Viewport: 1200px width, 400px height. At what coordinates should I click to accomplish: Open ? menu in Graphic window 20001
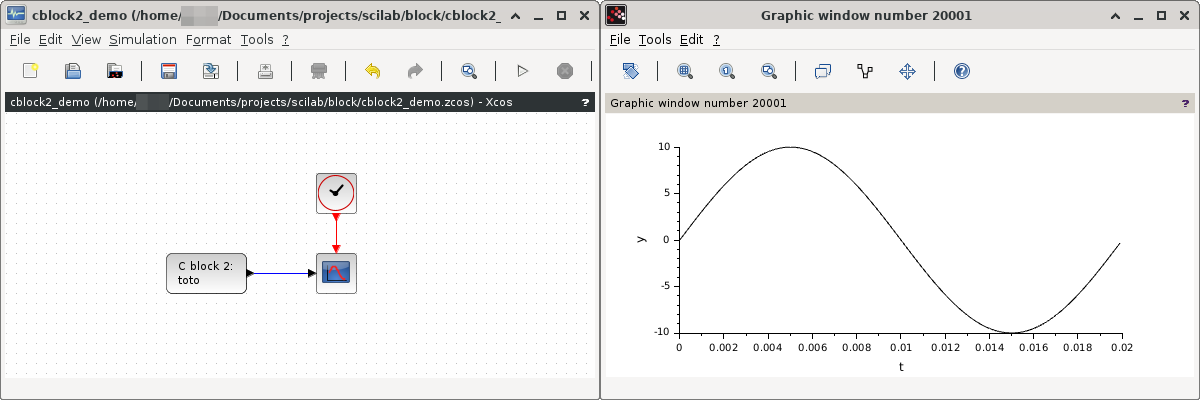[x=716, y=39]
